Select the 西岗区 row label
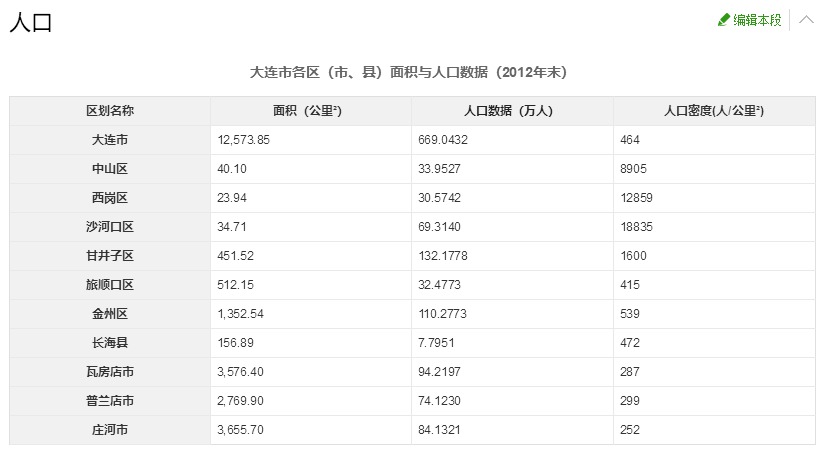 coord(110,198)
